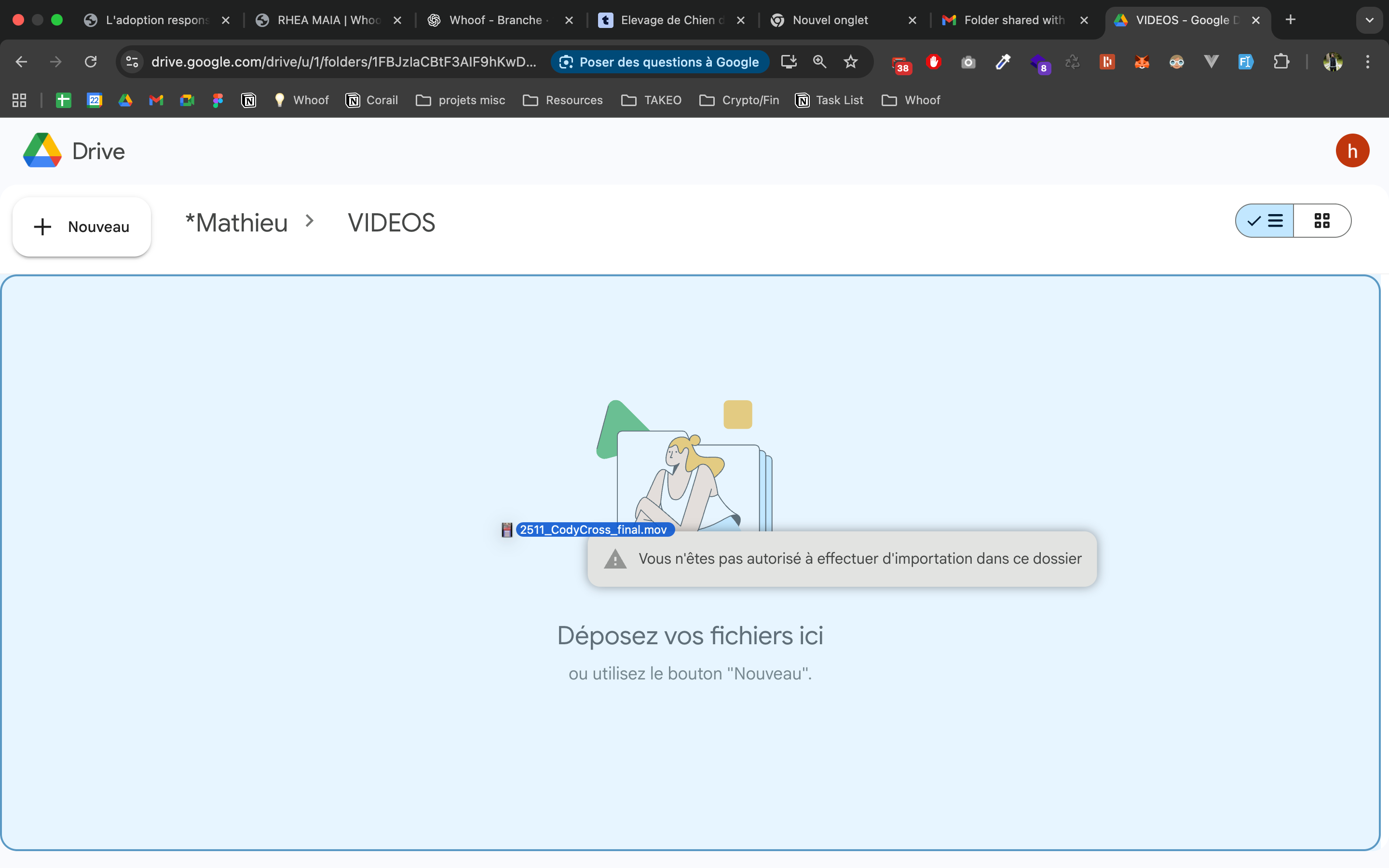
Task: Reload the current page
Action: pos(91,62)
